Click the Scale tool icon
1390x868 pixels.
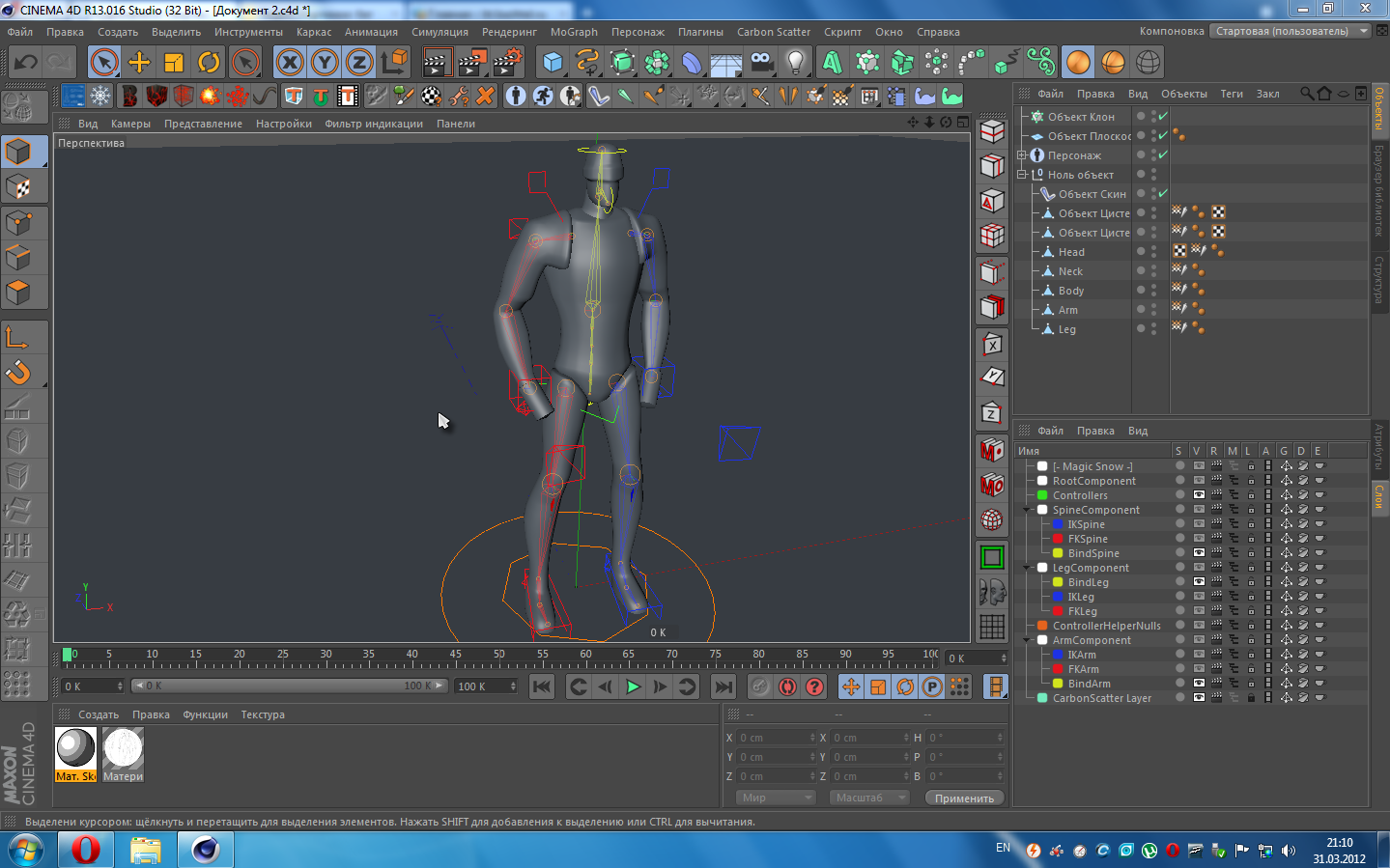tap(174, 63)
